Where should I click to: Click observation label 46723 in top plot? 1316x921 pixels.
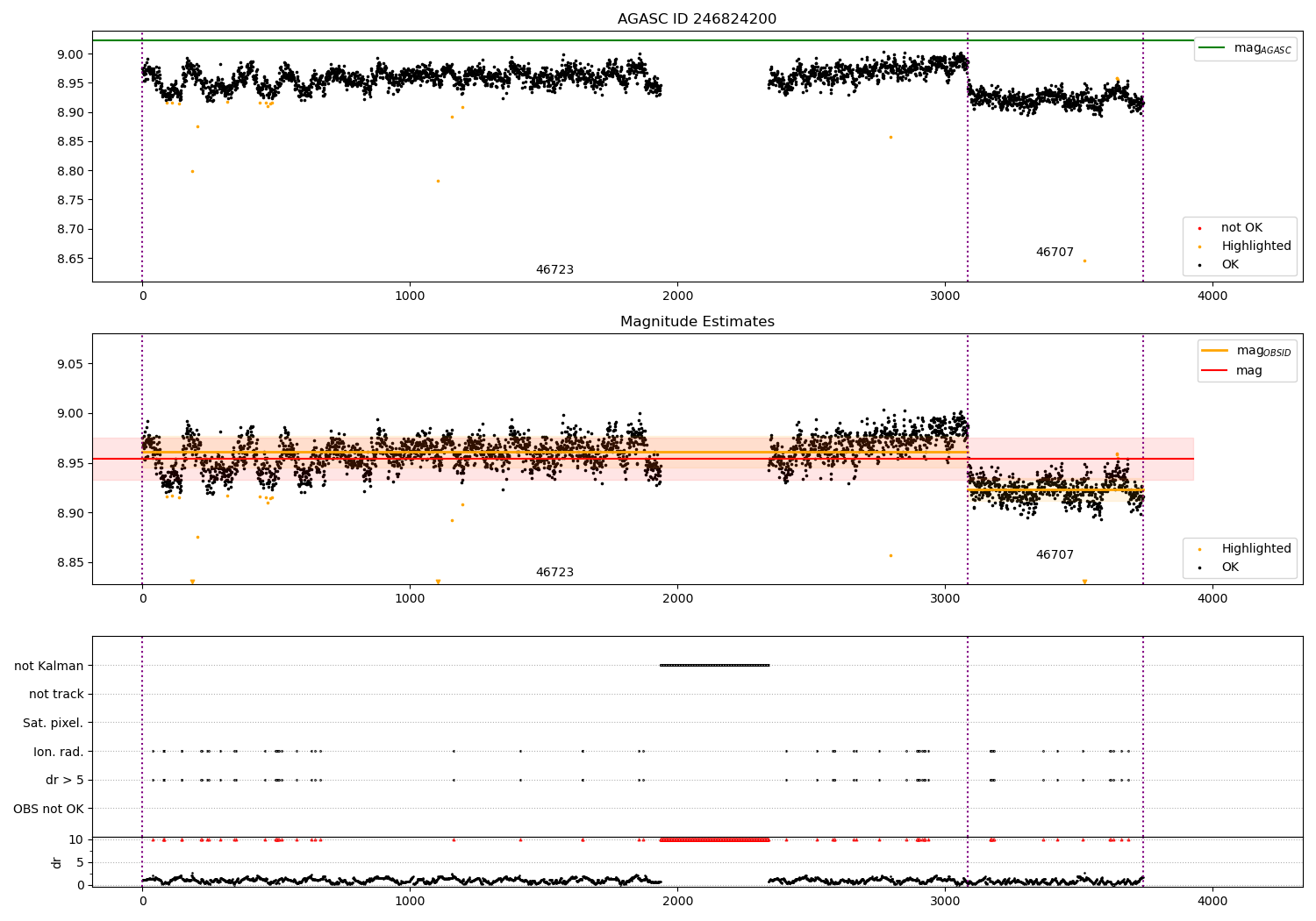coord(554,270)
